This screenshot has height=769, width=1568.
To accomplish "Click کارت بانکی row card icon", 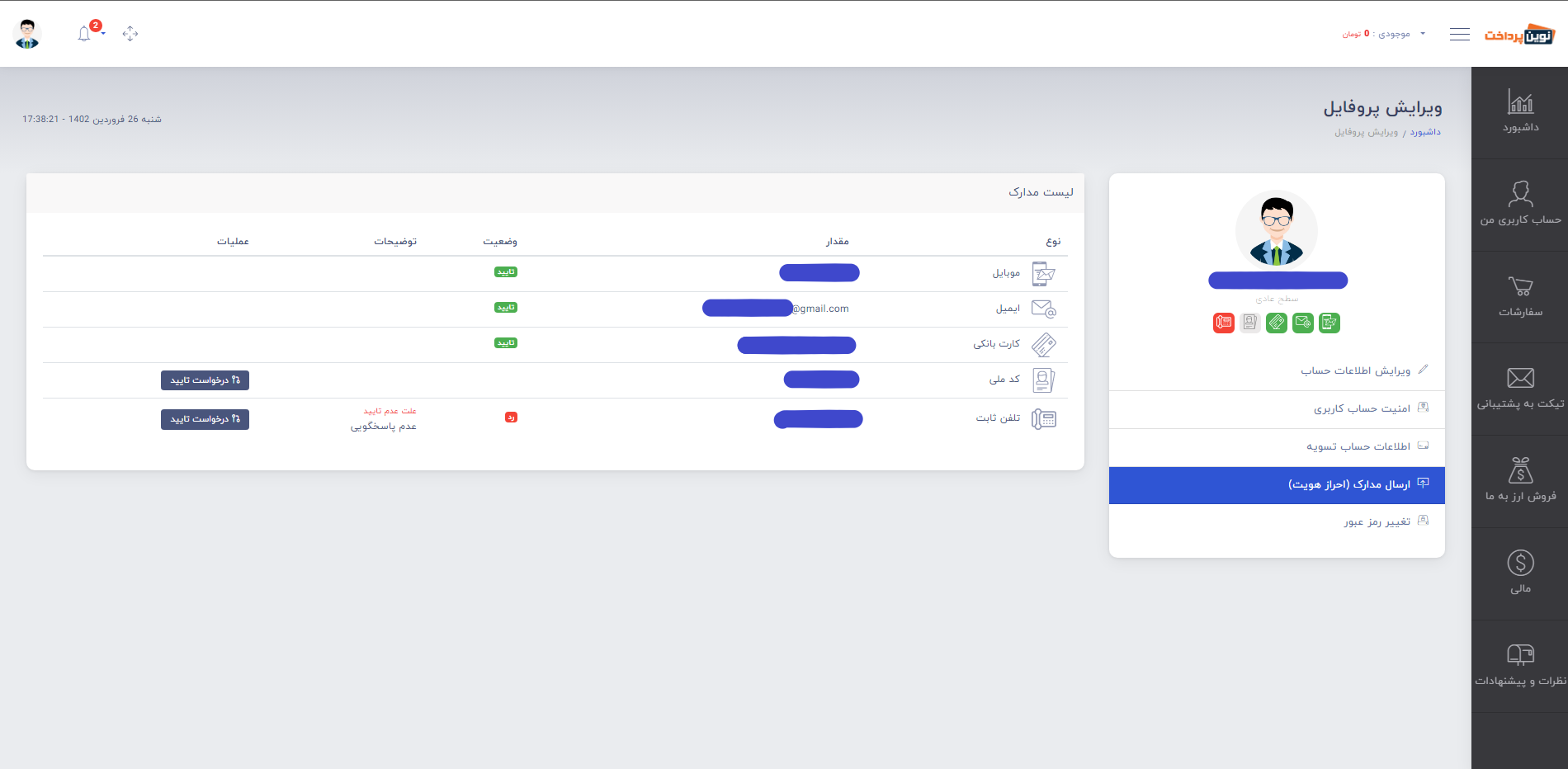I will (1044, 344).
